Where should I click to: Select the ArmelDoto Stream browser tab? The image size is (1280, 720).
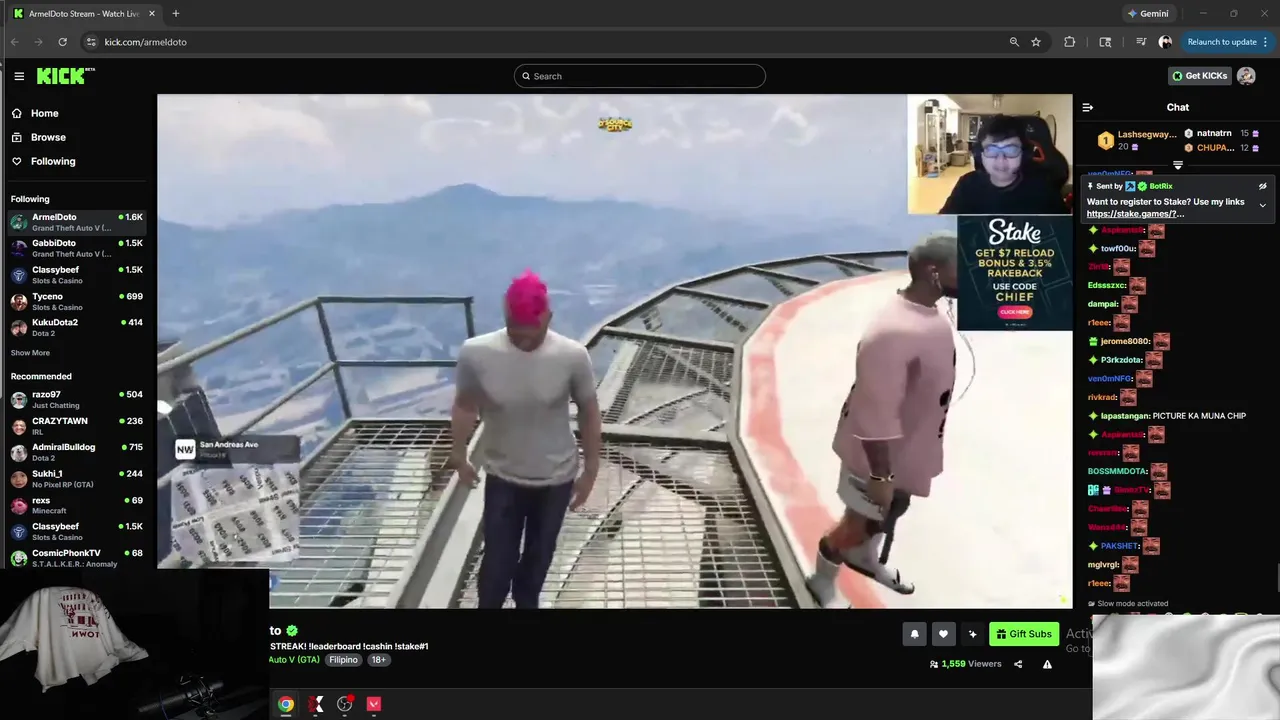pyautogui.click(x=84, y=14)
